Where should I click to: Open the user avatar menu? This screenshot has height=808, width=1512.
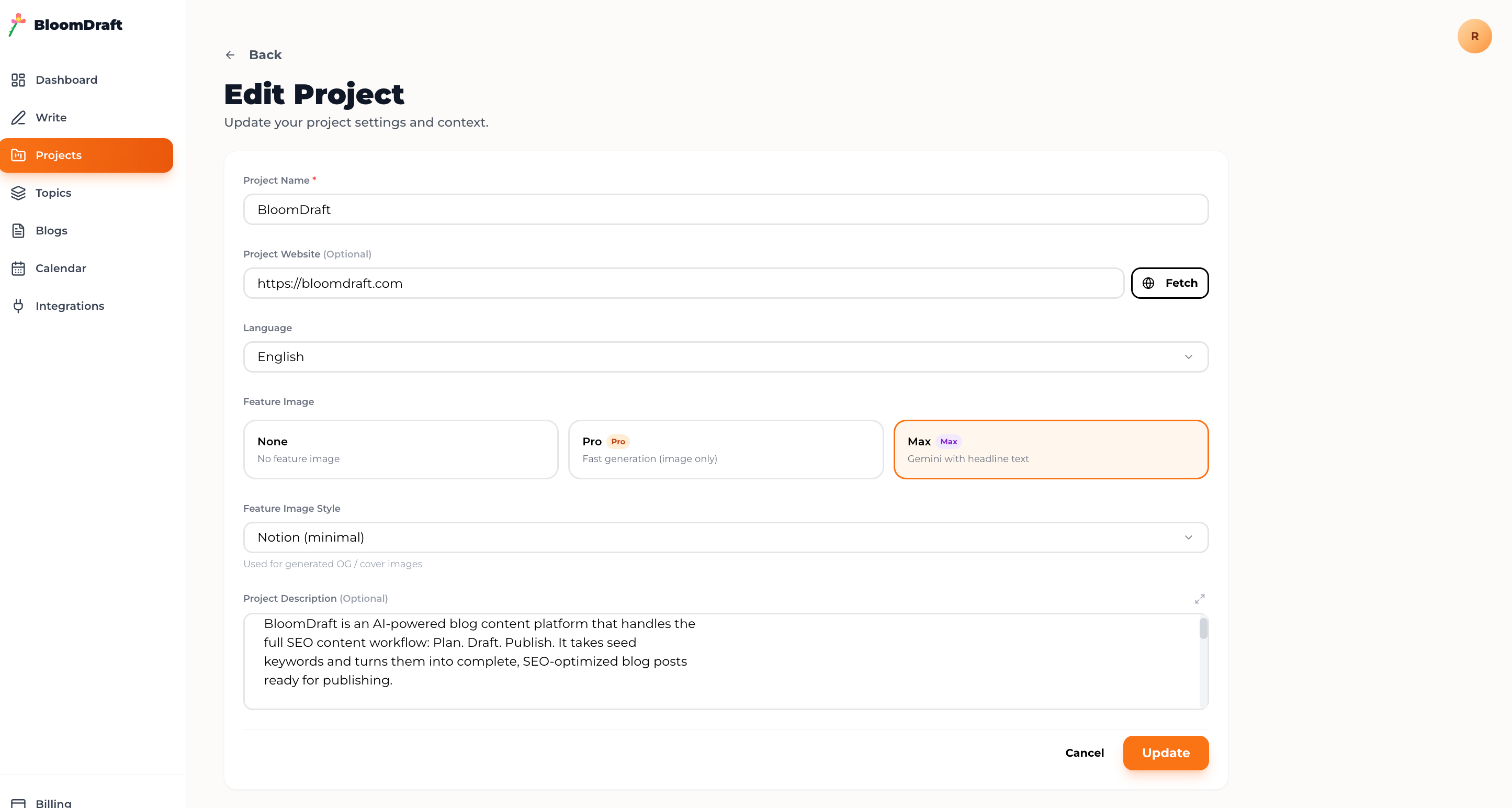(x=1474, y=37)
